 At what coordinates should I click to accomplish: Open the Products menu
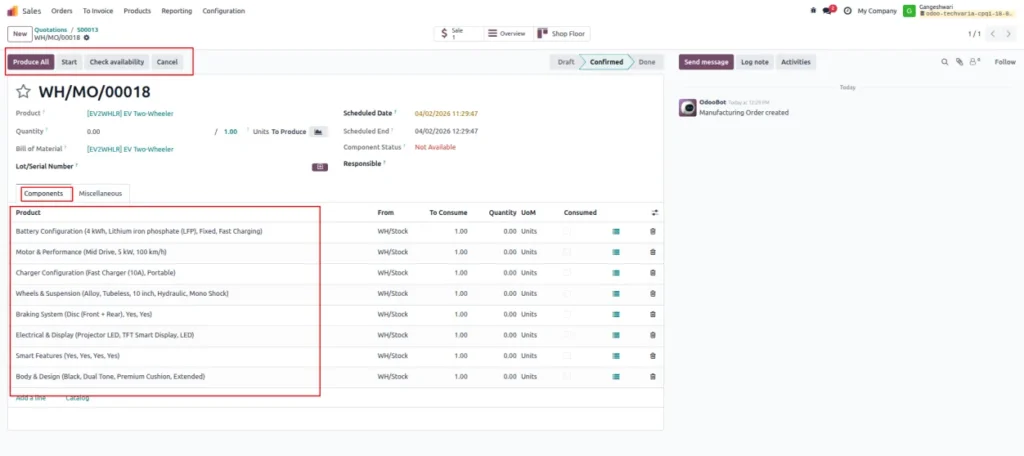[137, 10]
